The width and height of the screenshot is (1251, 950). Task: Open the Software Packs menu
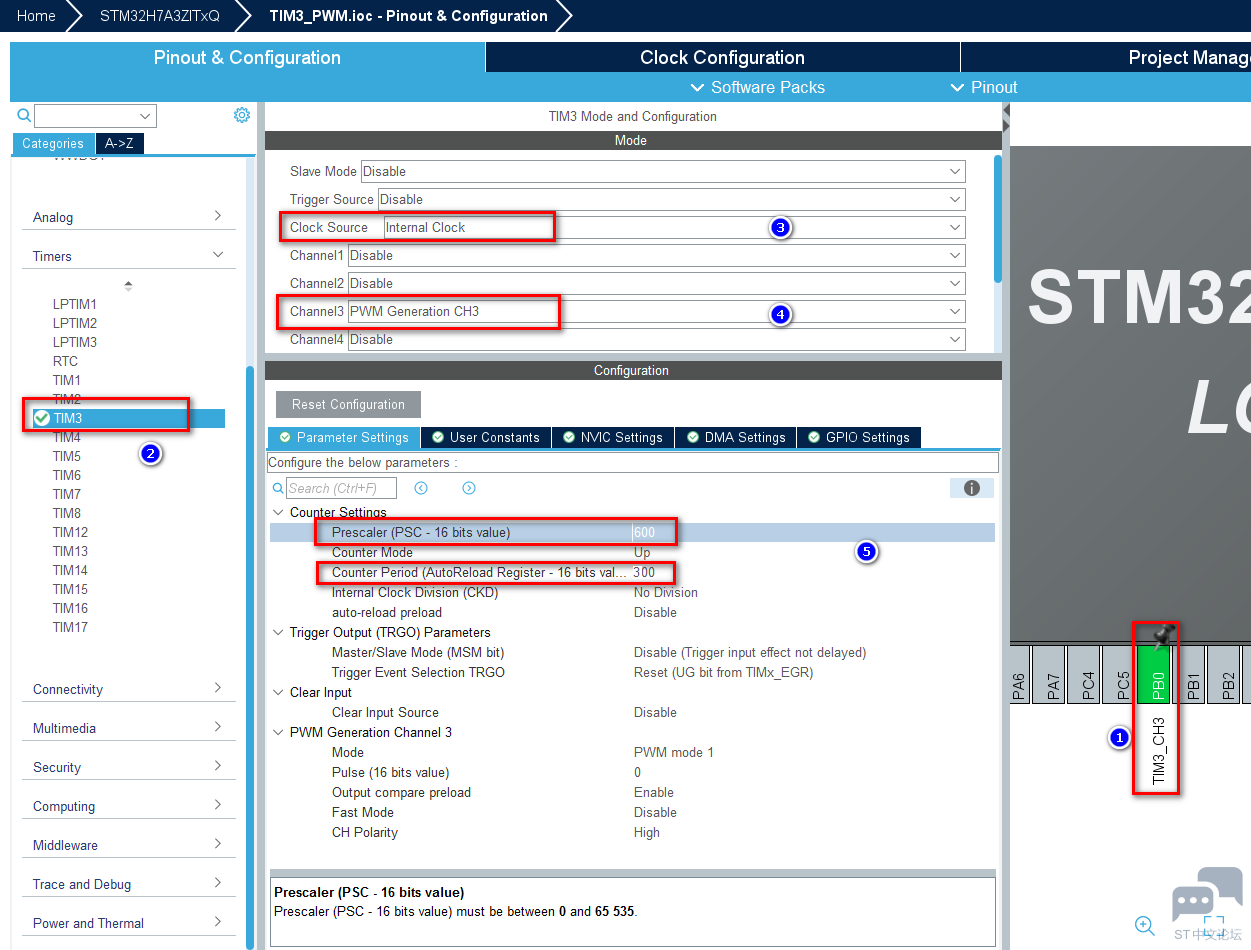click(758, 87)
